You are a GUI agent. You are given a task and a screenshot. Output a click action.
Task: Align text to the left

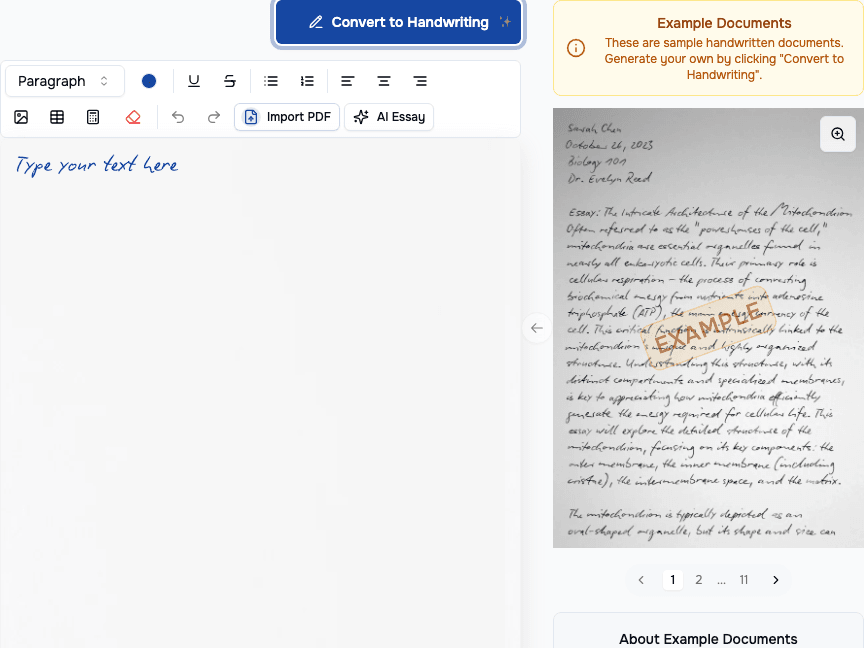click(x=347, y=81)
